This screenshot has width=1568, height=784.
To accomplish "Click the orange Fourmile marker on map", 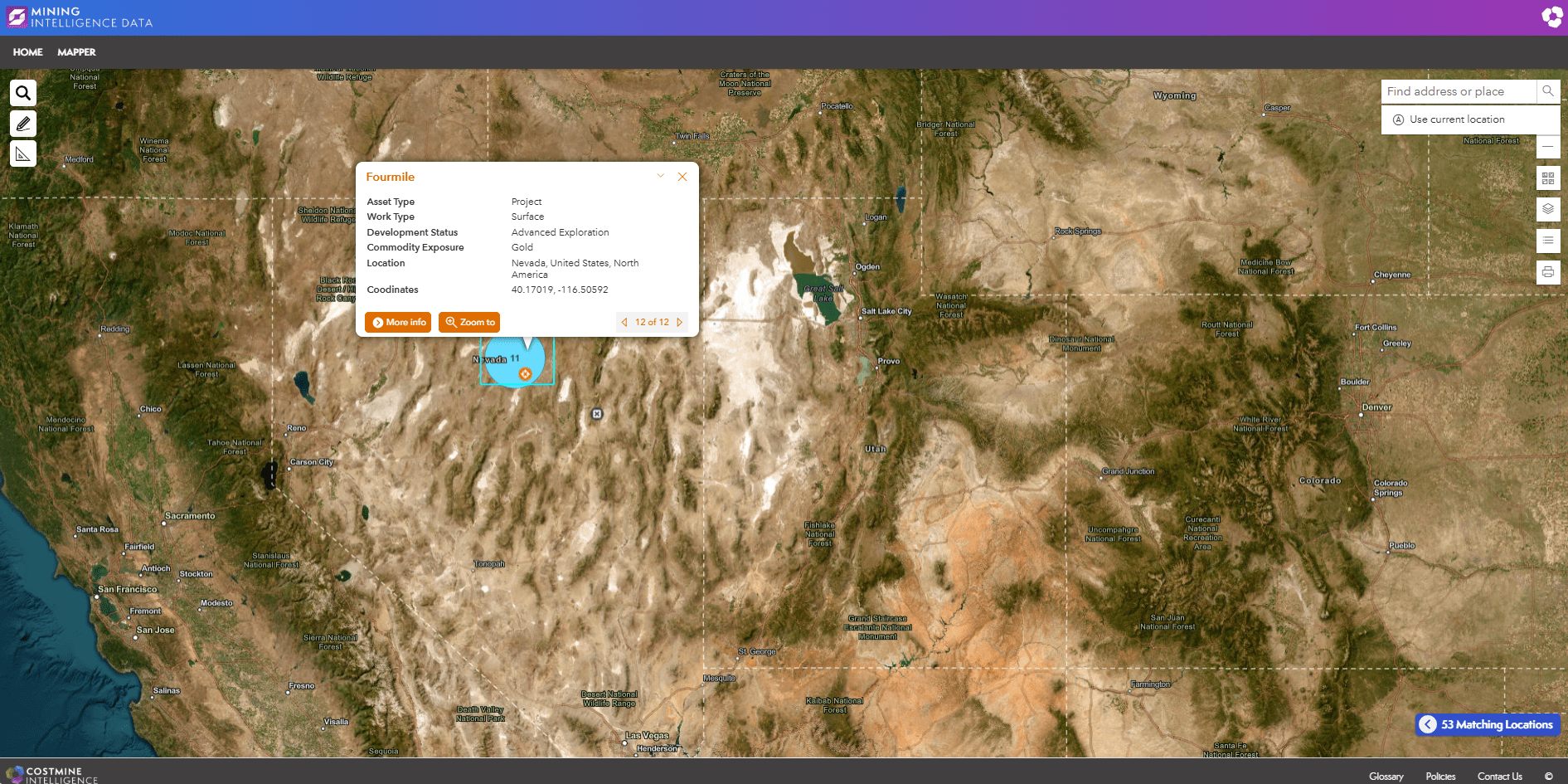I will pos(525,374).
